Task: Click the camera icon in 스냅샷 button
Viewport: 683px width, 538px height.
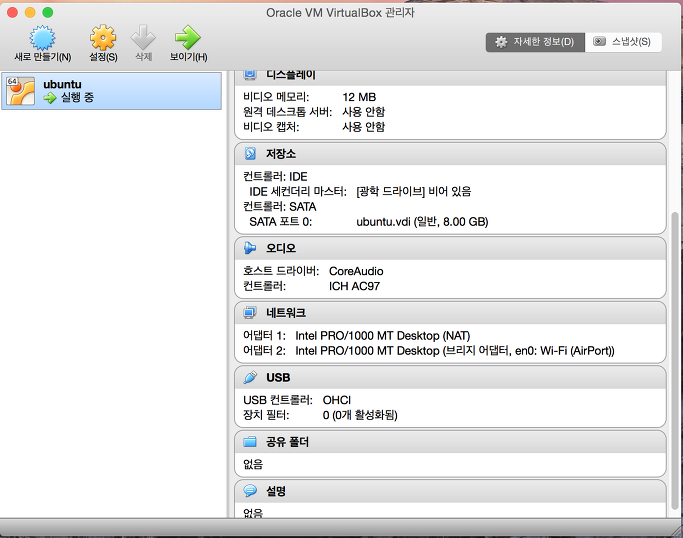Action: click(x=599, y=41)
